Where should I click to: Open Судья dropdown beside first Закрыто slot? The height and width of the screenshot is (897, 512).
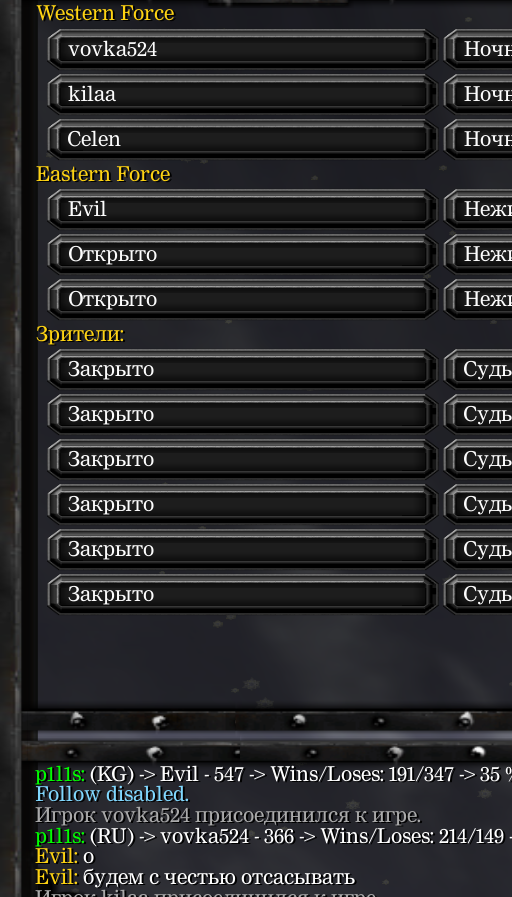tap(478, 370)
